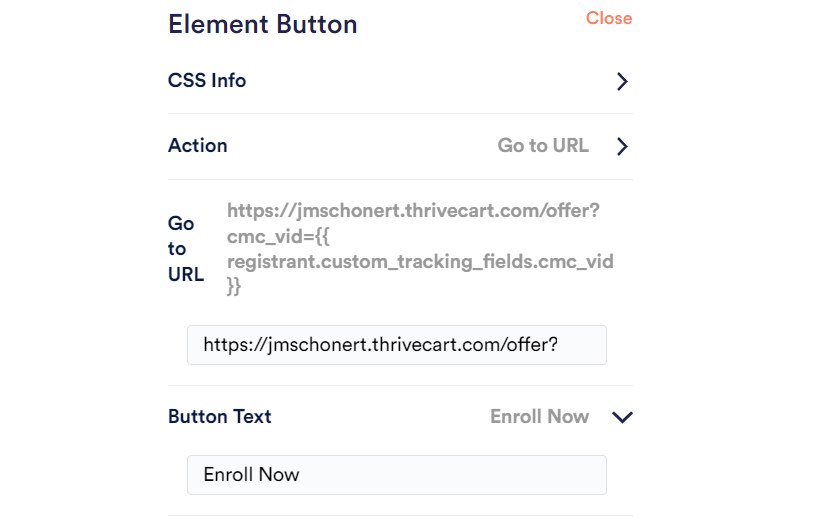The height and width of the screenshot is (525, 825).
Task: Click the Go to URL field label
Action: (x=185, y=249)
